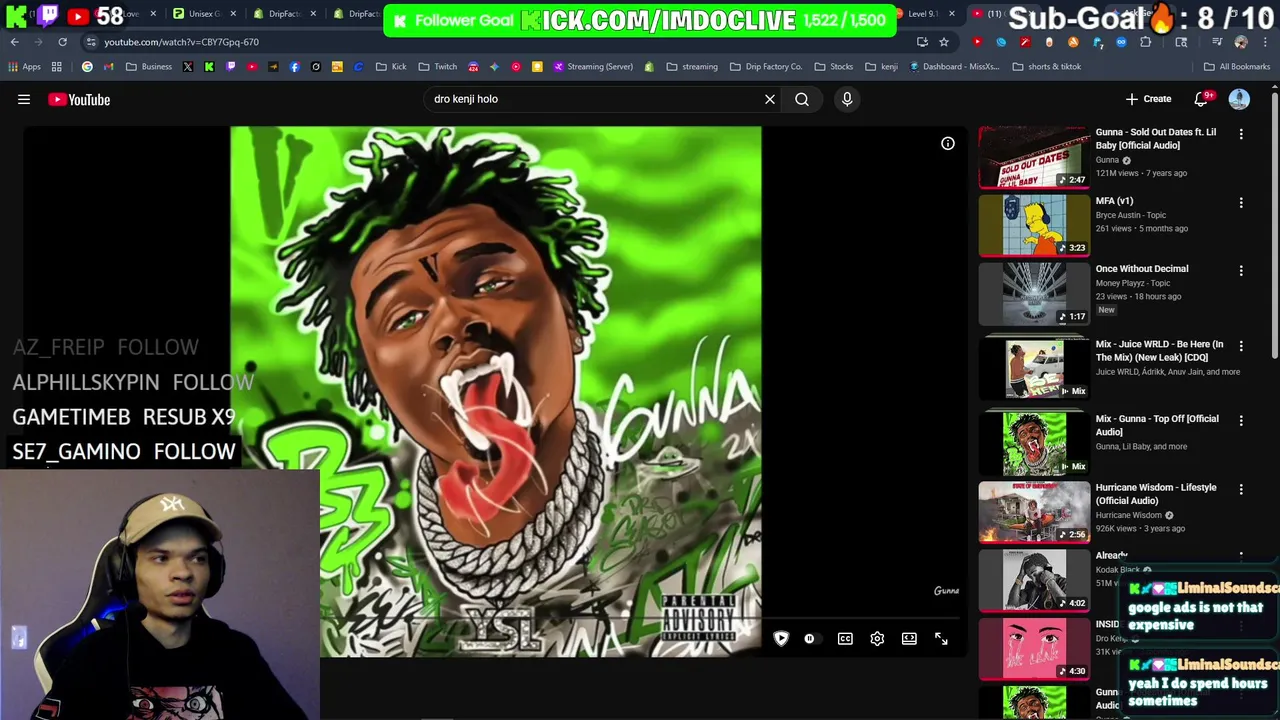Open the YouTube notifications bell
The width and height of the screenshot is (1280, 720).
1202,99
